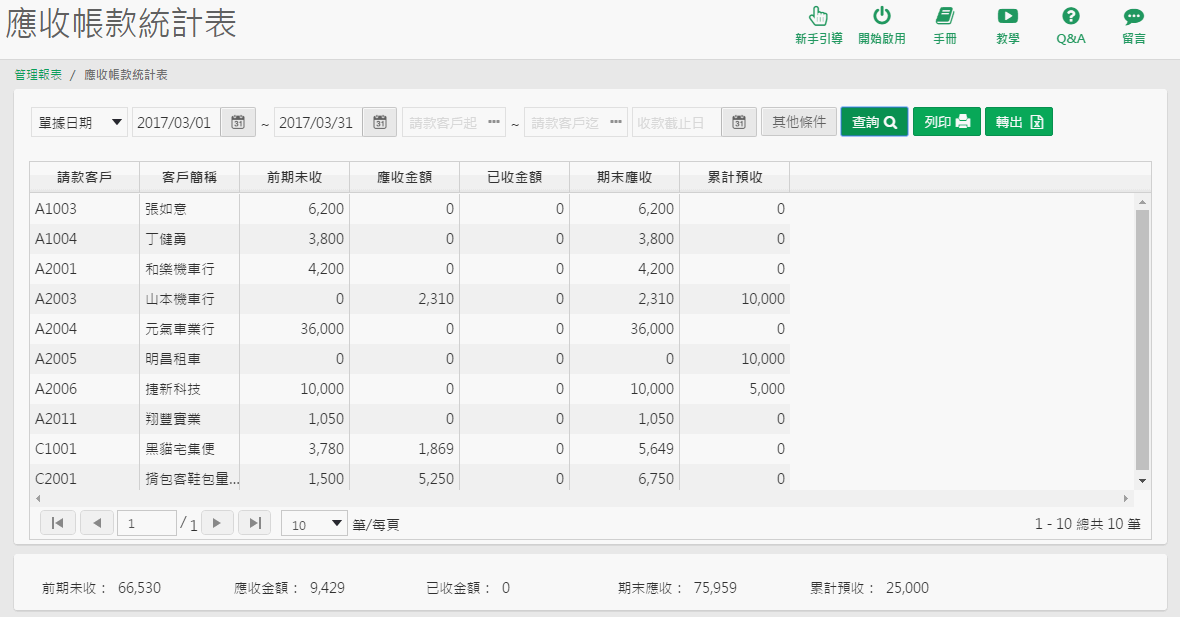Select customer row A1003

409,208
